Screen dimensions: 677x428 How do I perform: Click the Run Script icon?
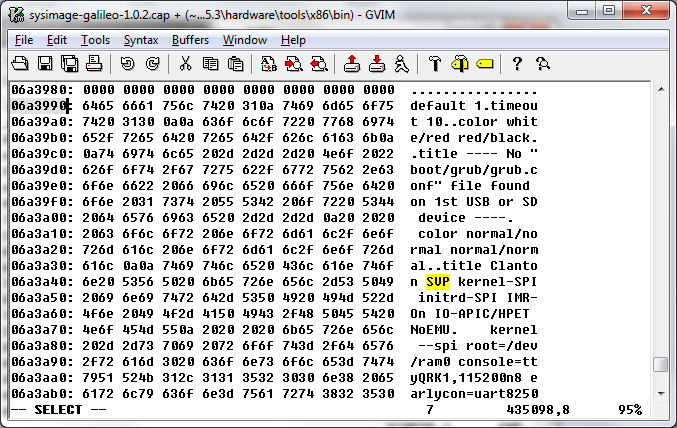tap(402, 64)
